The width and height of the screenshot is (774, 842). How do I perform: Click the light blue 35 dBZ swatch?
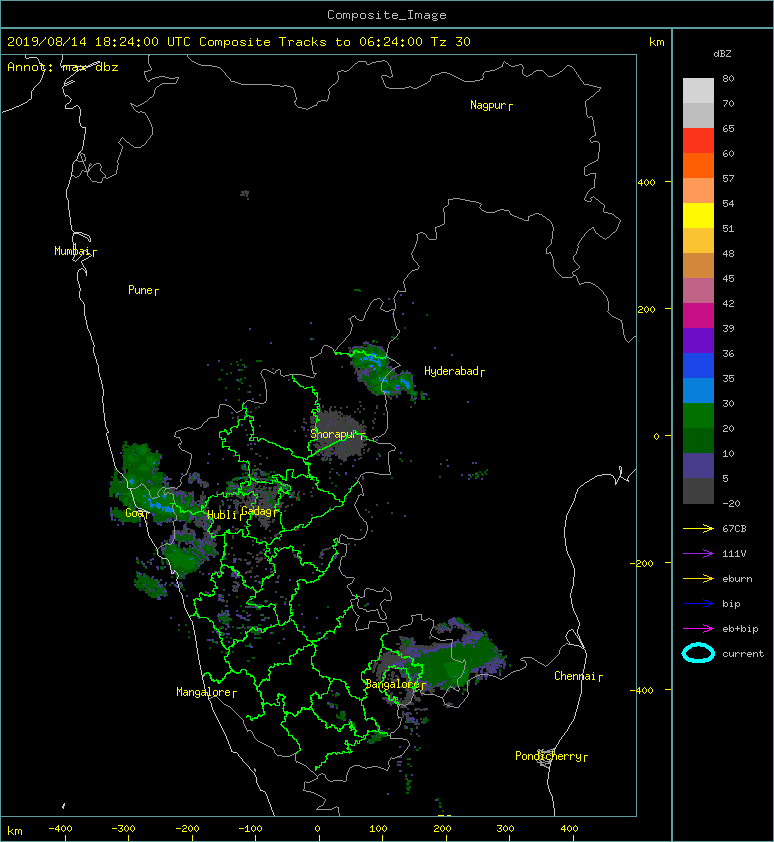698,390
